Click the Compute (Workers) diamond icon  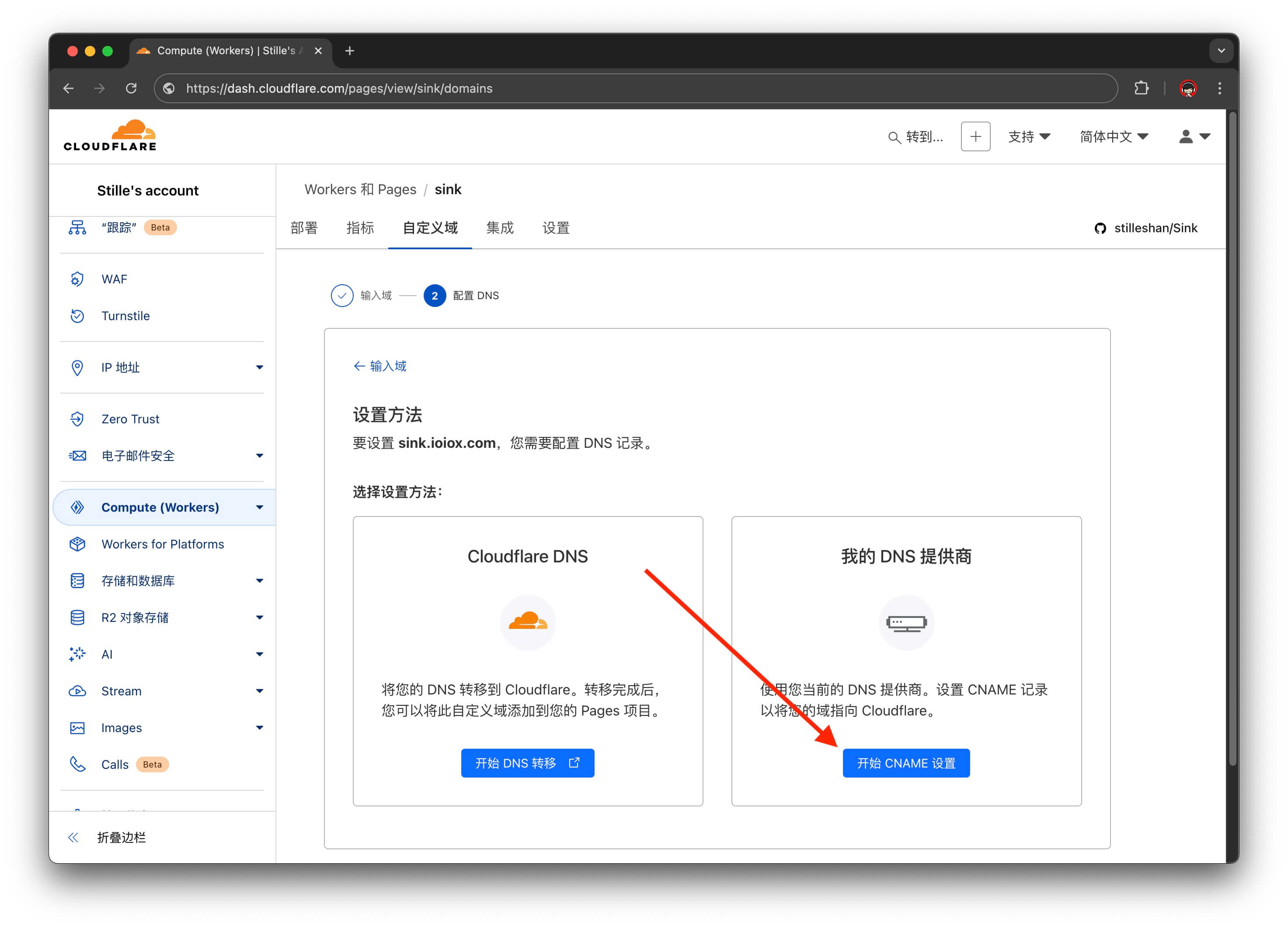pyautogui.click(x=77, y=507)
